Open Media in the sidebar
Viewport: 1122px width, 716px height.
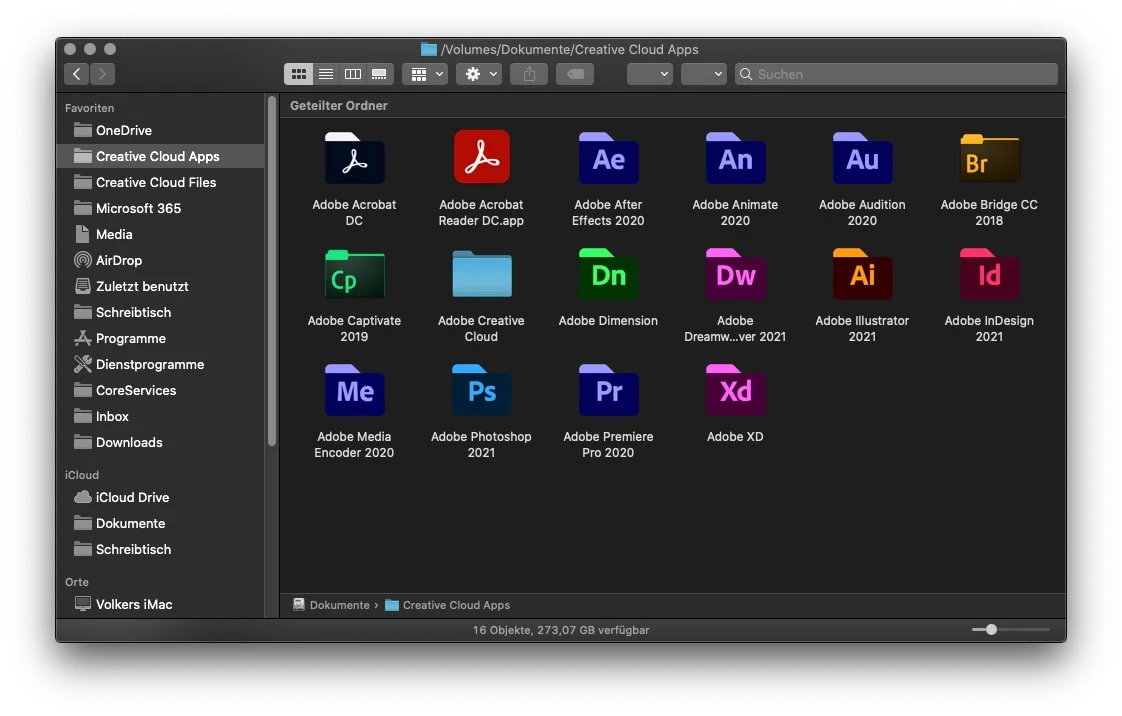click(x=160, y=234)
